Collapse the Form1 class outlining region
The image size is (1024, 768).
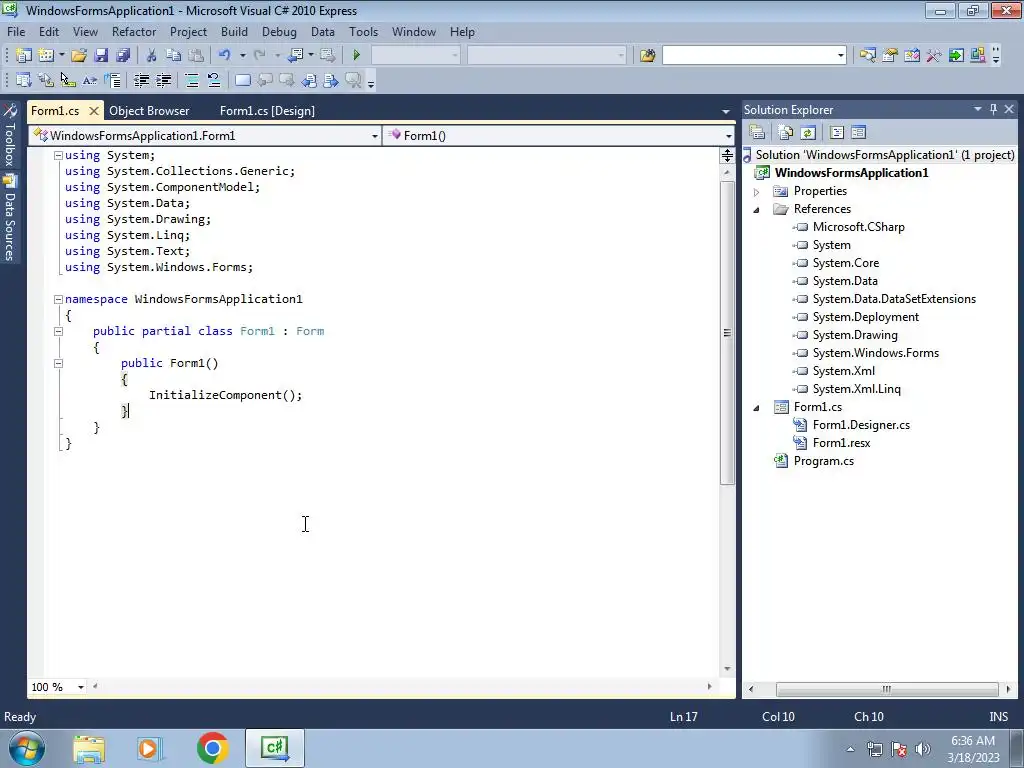tap(58, 331)
